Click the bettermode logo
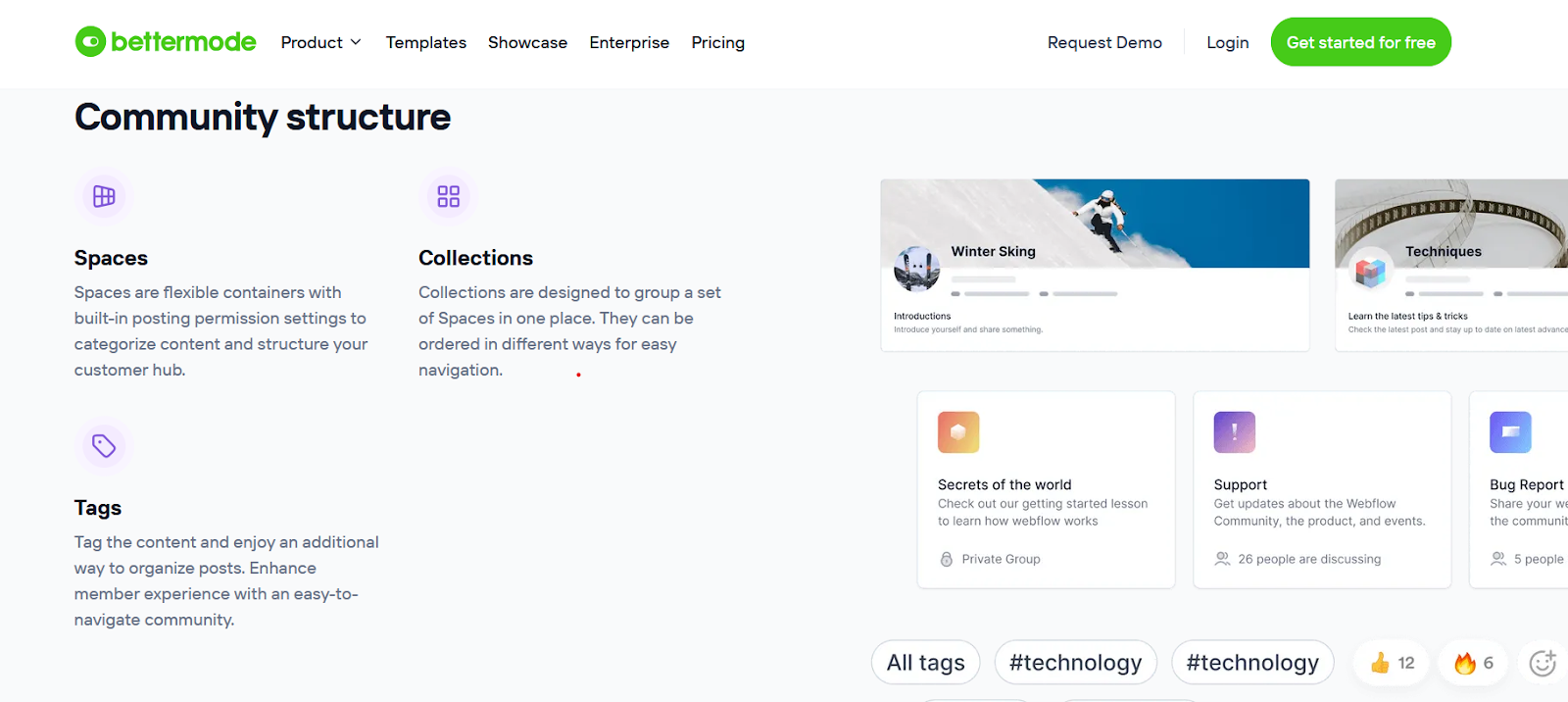Image resolution: width=1568 pixels, height=702 pixels. pyautogui.click(x=166, y=42)
